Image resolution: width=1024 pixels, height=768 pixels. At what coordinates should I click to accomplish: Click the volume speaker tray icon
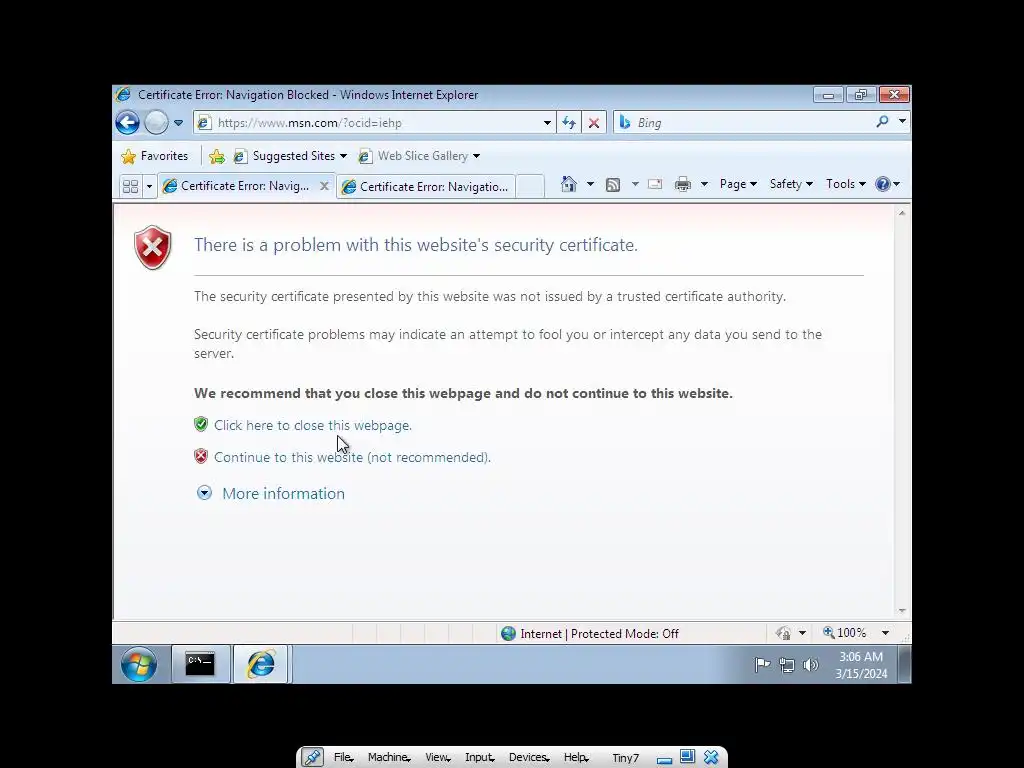(810, 665)
